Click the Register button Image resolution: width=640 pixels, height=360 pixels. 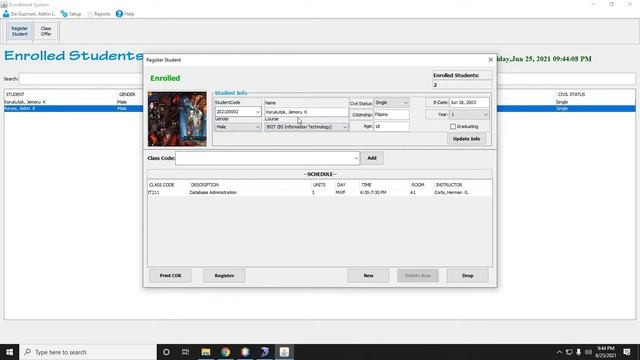224,276
